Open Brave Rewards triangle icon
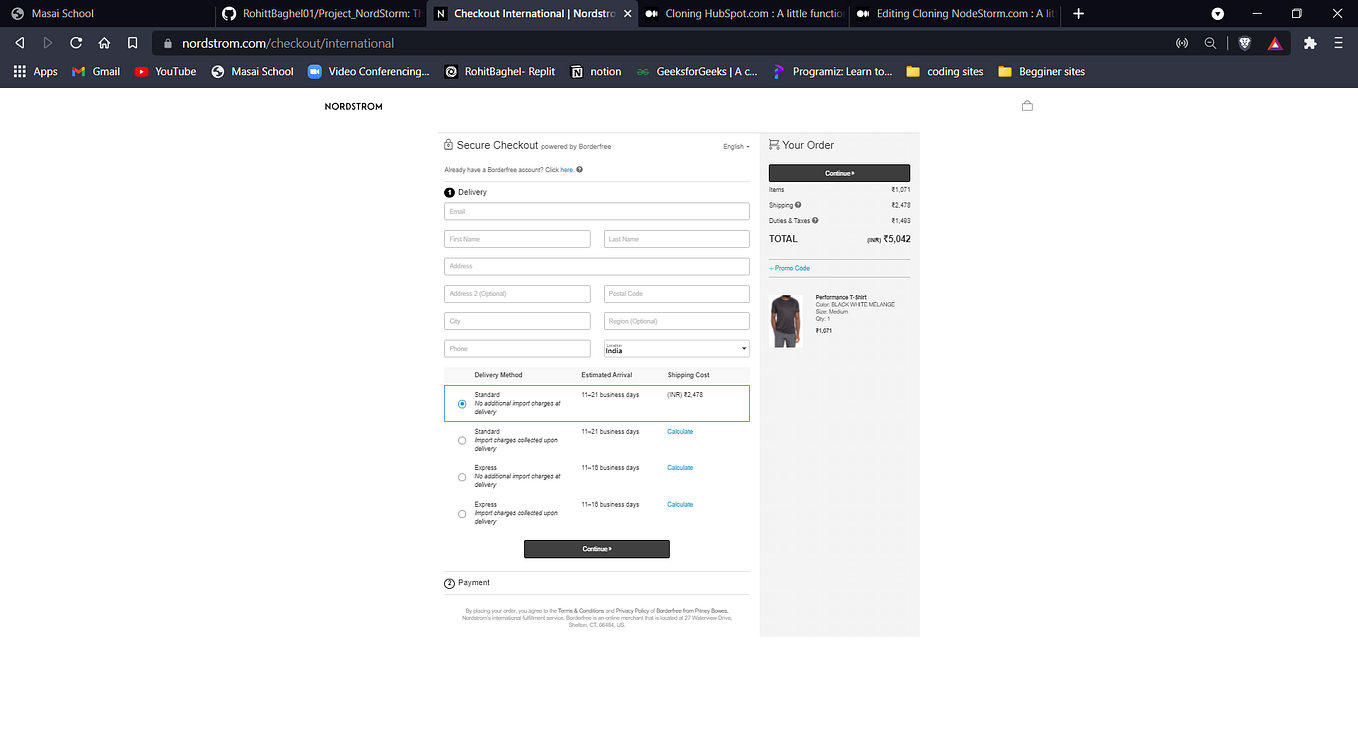The height and width of the screenshot is (729, 1358). (x=1274, y=43)
